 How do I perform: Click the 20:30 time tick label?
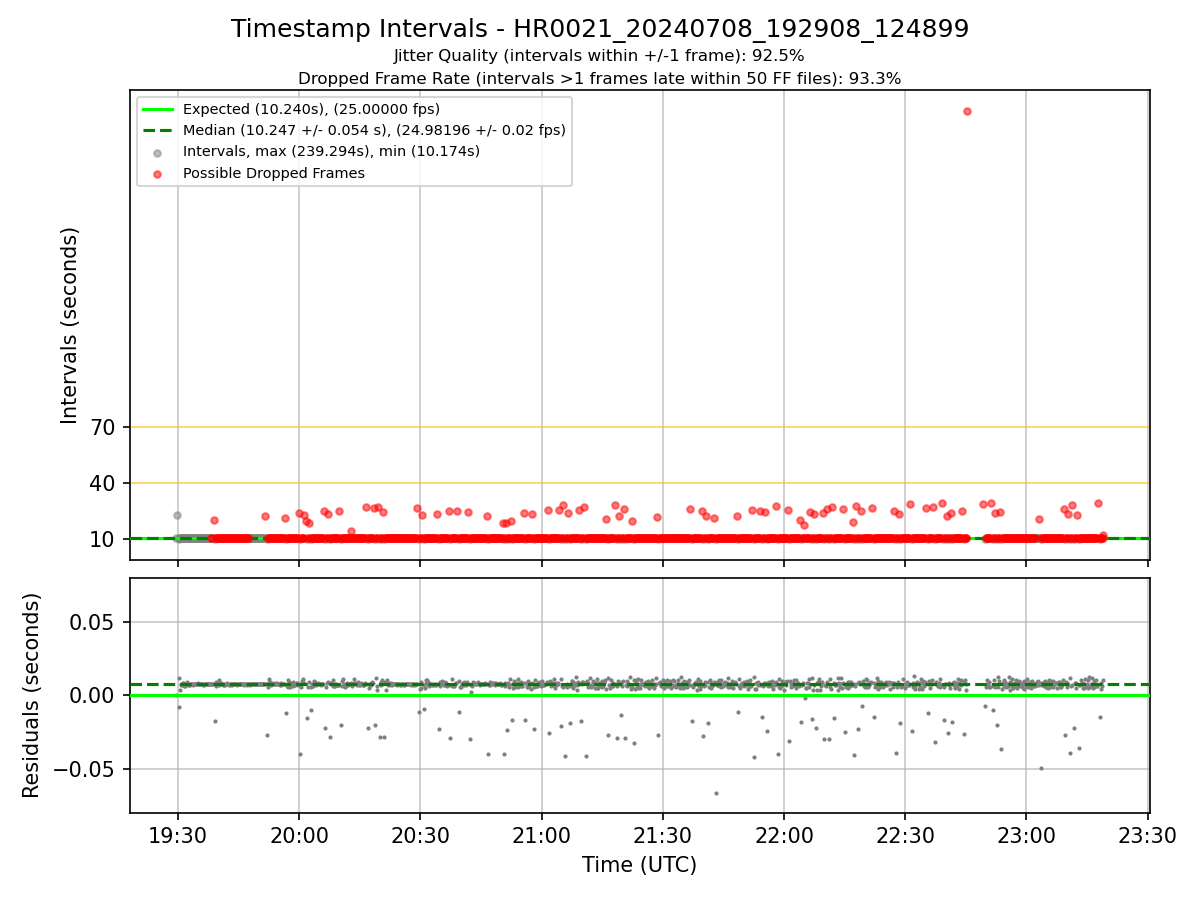pos(420,834)
